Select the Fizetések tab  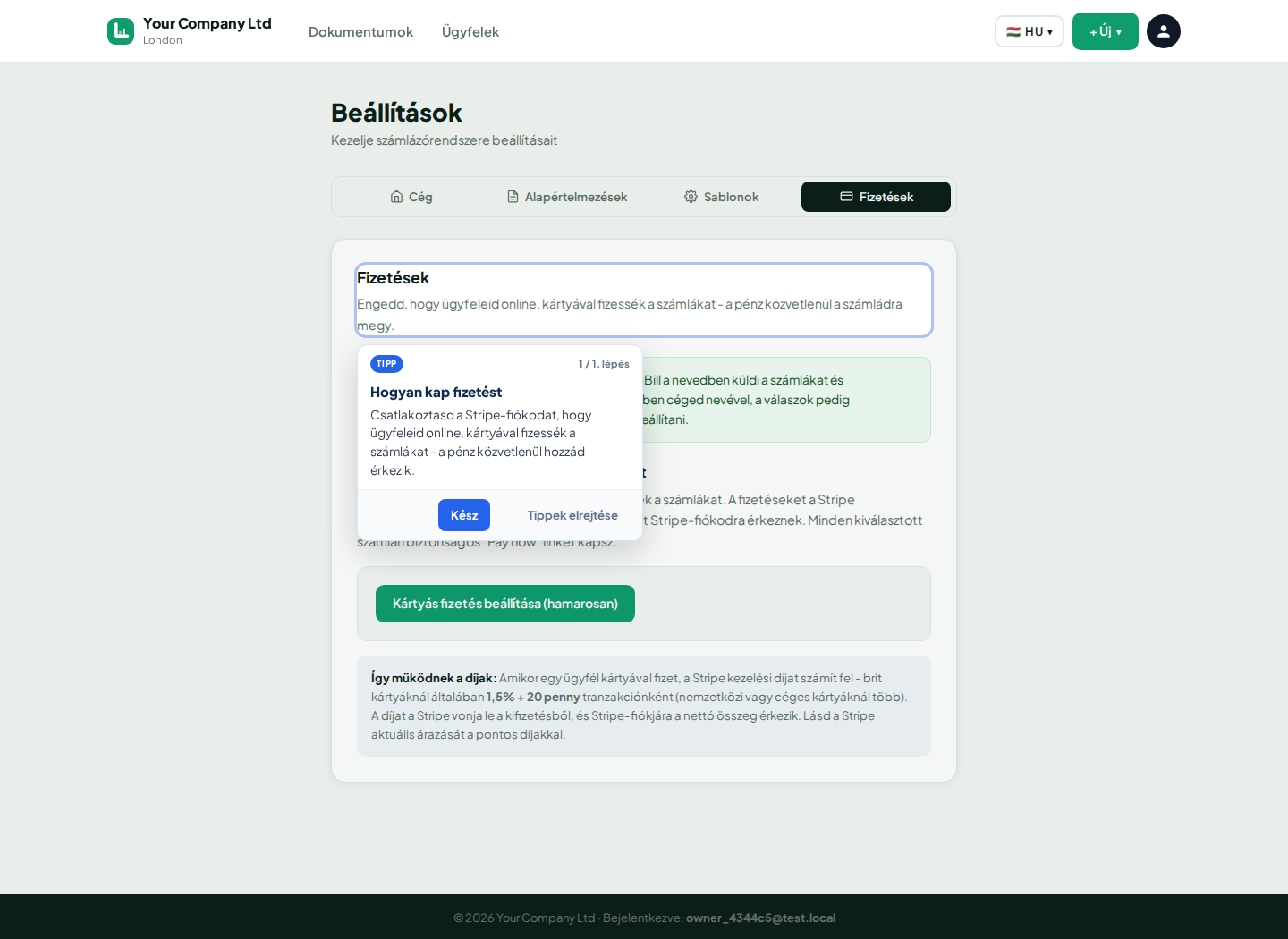876,197
